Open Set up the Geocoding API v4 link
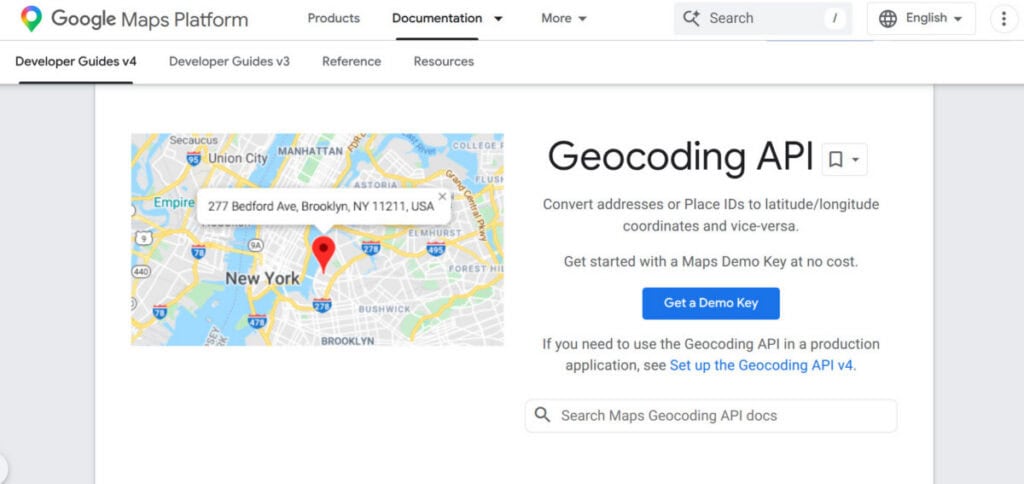The image size is (1024, 484). point(761,365)
